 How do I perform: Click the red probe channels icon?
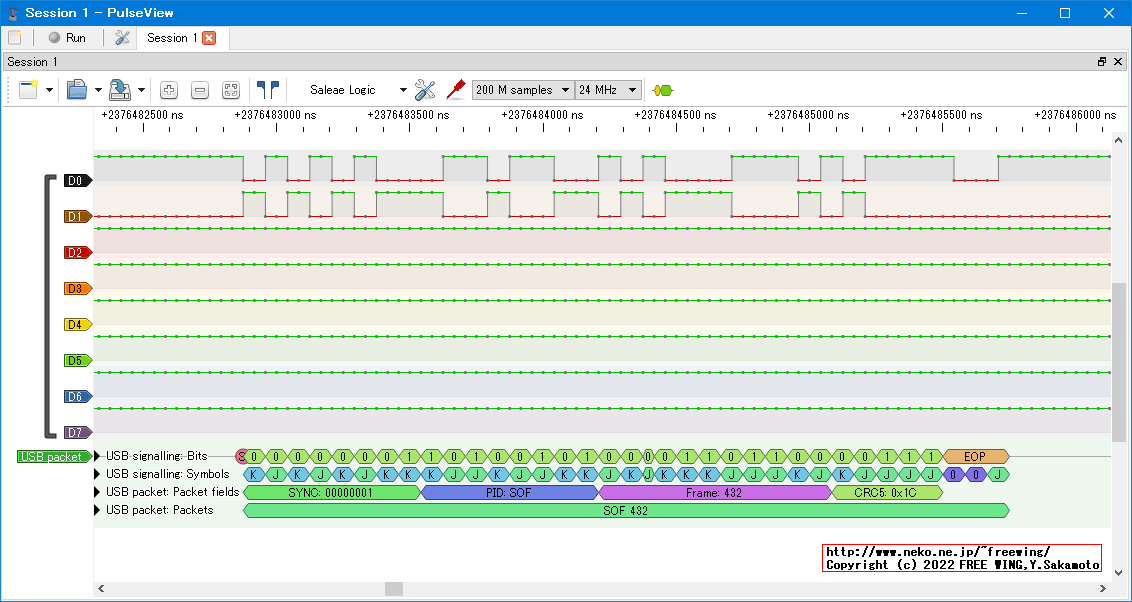[x=455, y=90]
